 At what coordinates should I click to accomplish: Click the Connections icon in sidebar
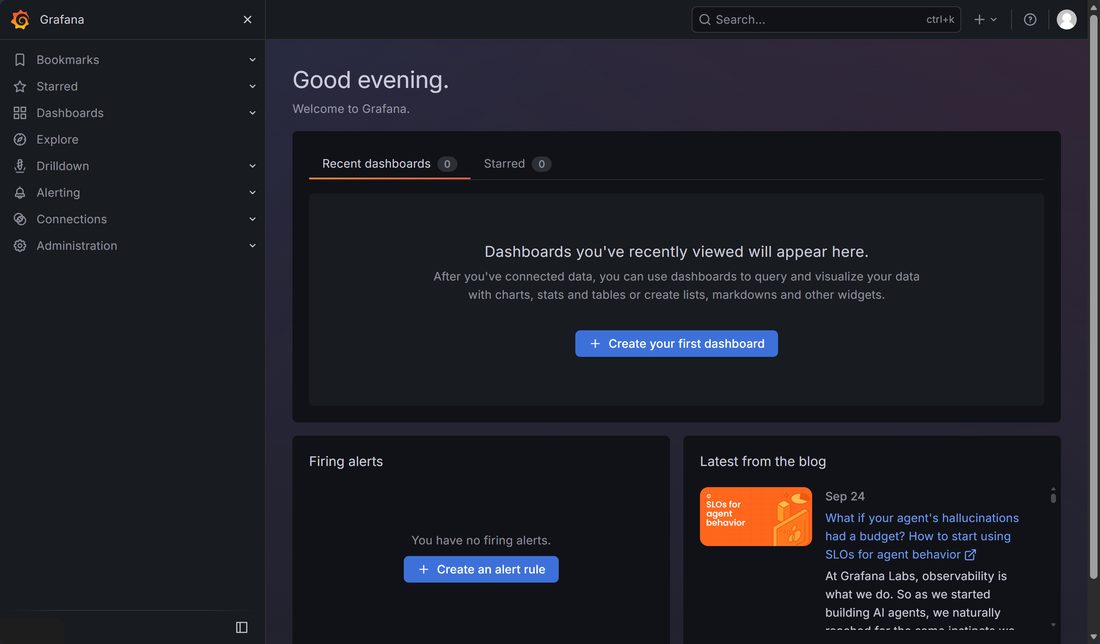point(20,219)
